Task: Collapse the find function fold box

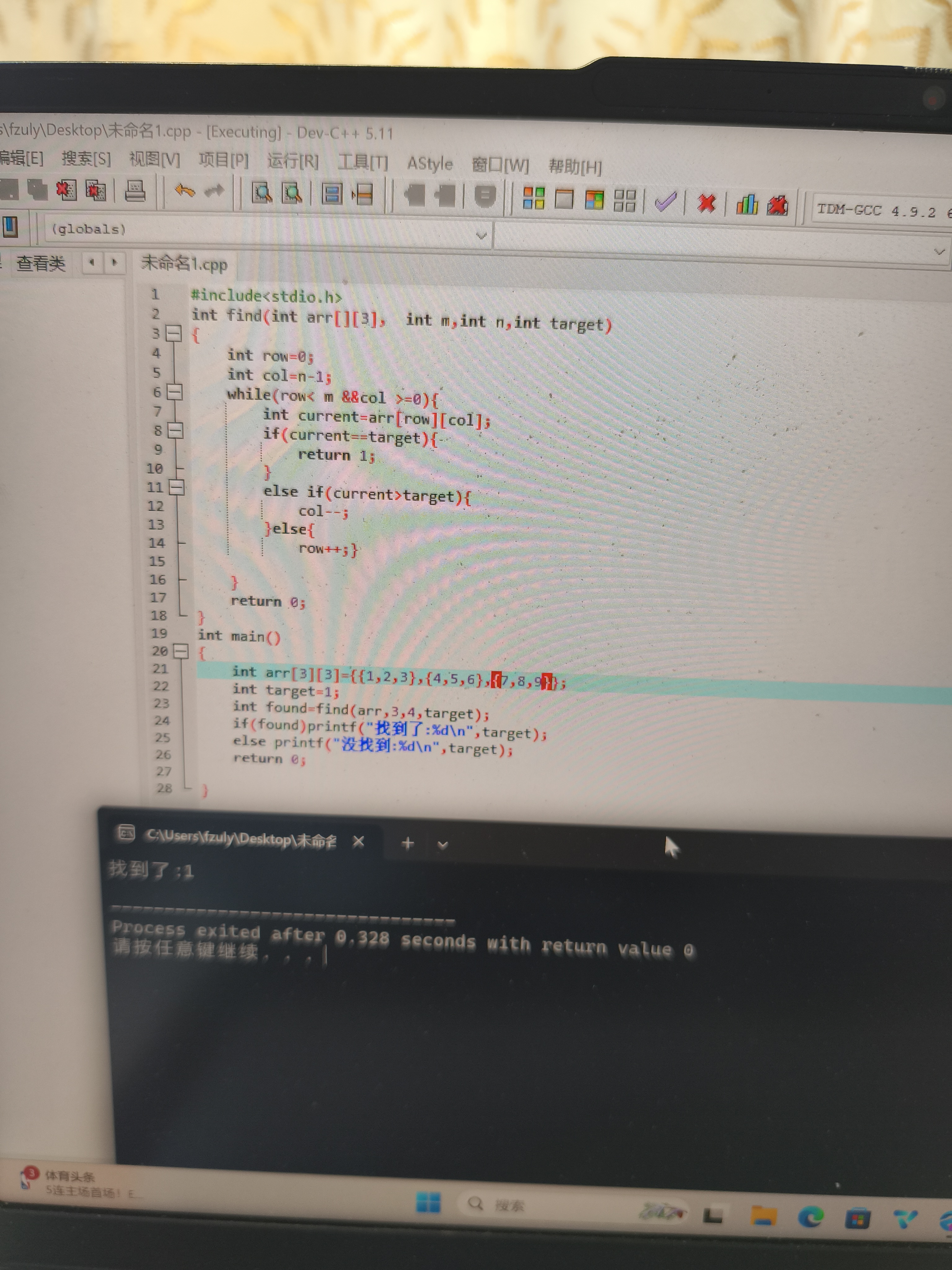Action: [173, 333]
